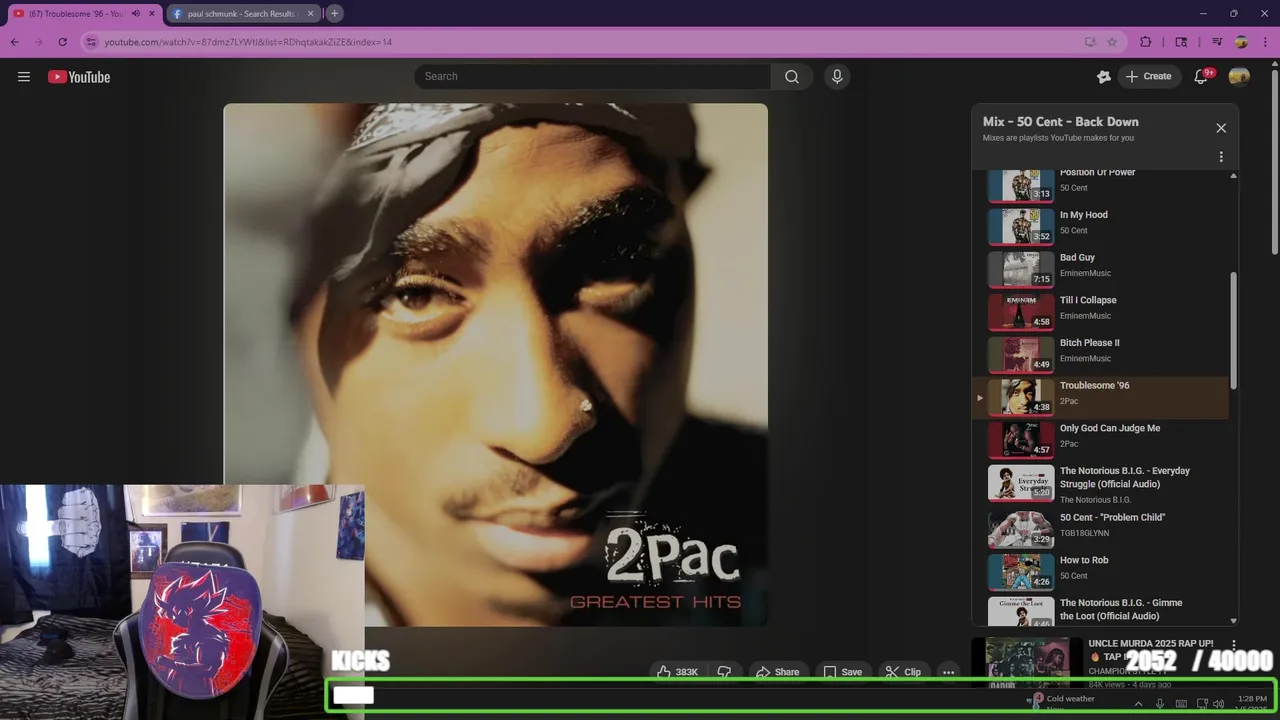
Task: Play Gimme the Loot (Official Audio) entry
Action: point(1100,611)
